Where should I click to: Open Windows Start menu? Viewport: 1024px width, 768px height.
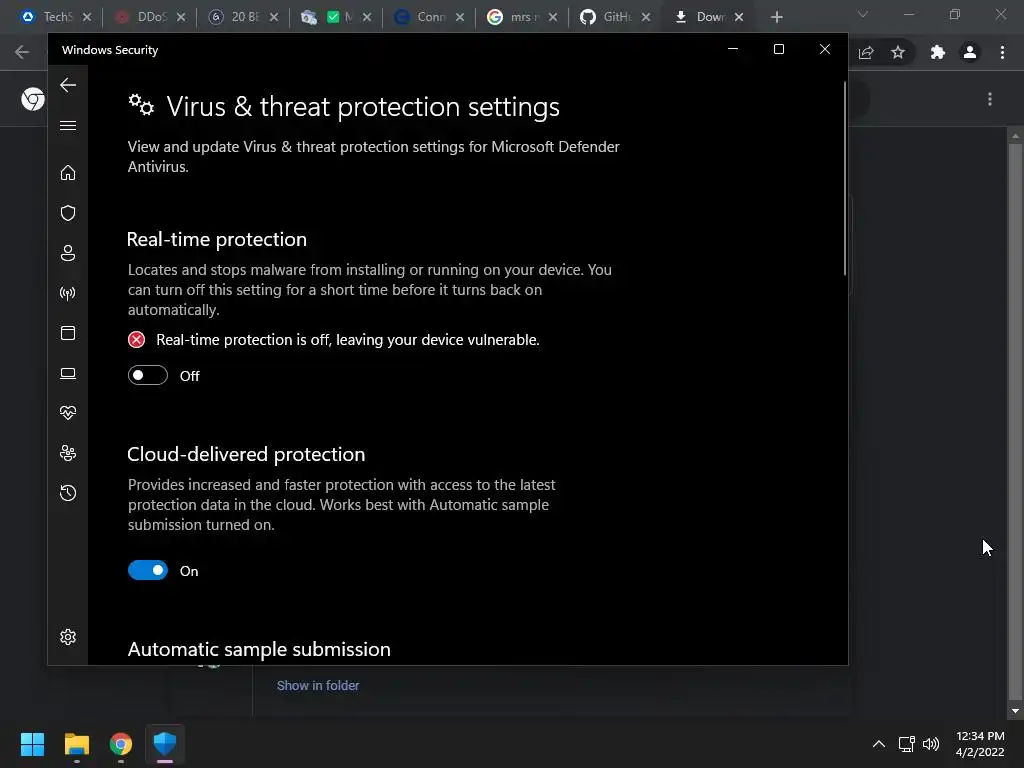32,744
